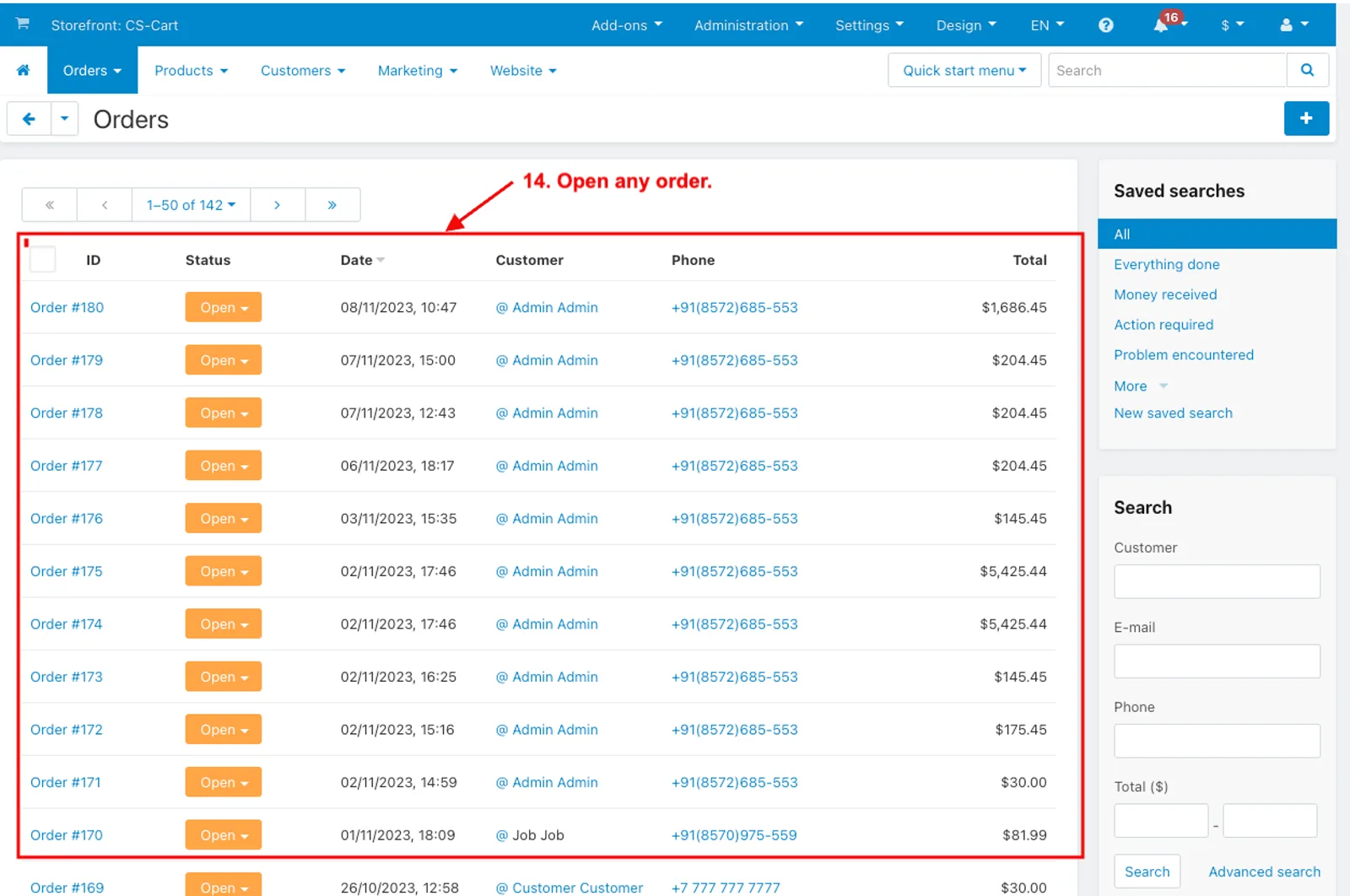
Task: Expand More saved searches
Action: pos(1140,386)
